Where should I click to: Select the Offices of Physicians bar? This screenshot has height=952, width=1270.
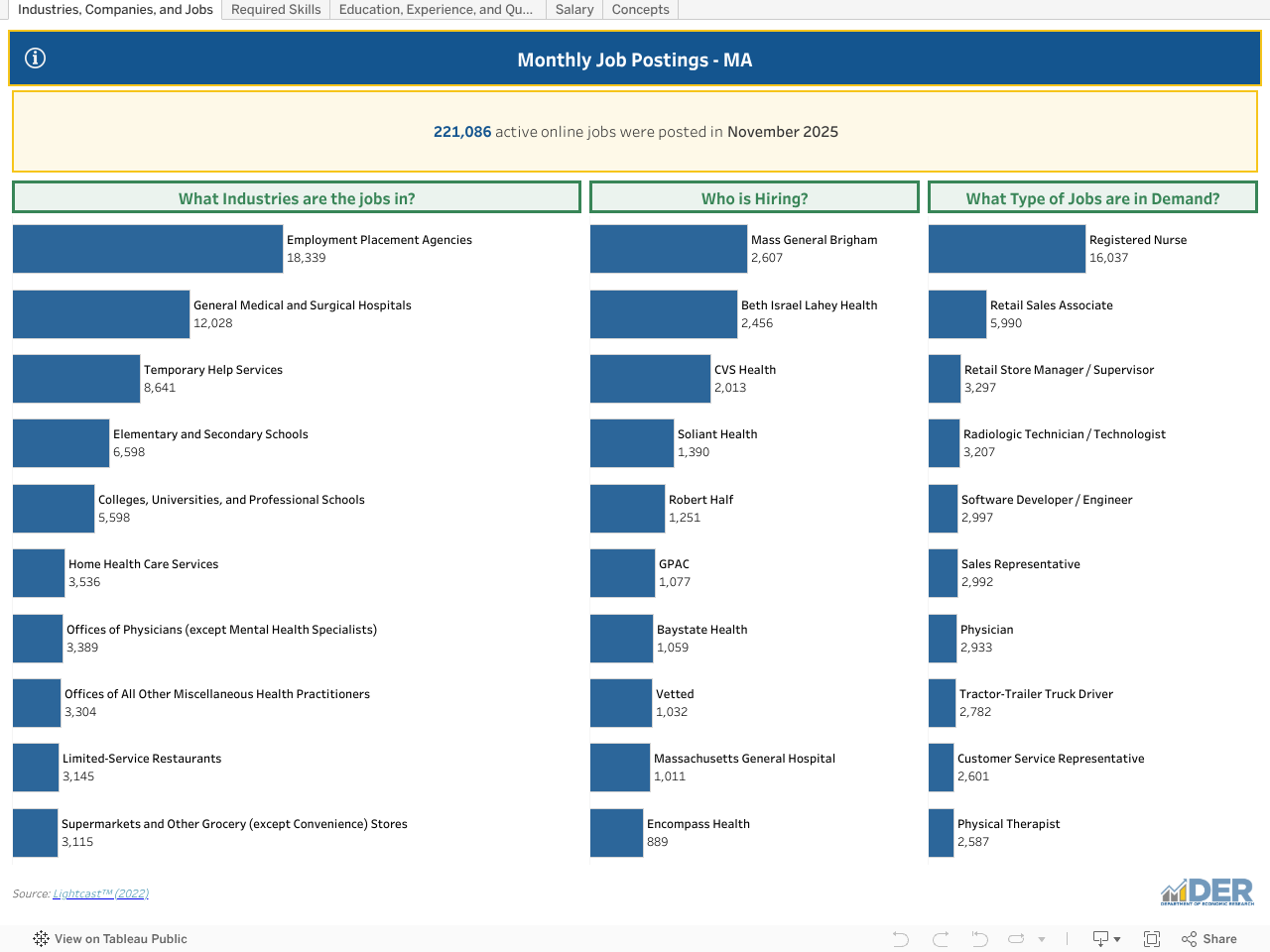click(x=38, y=639)
